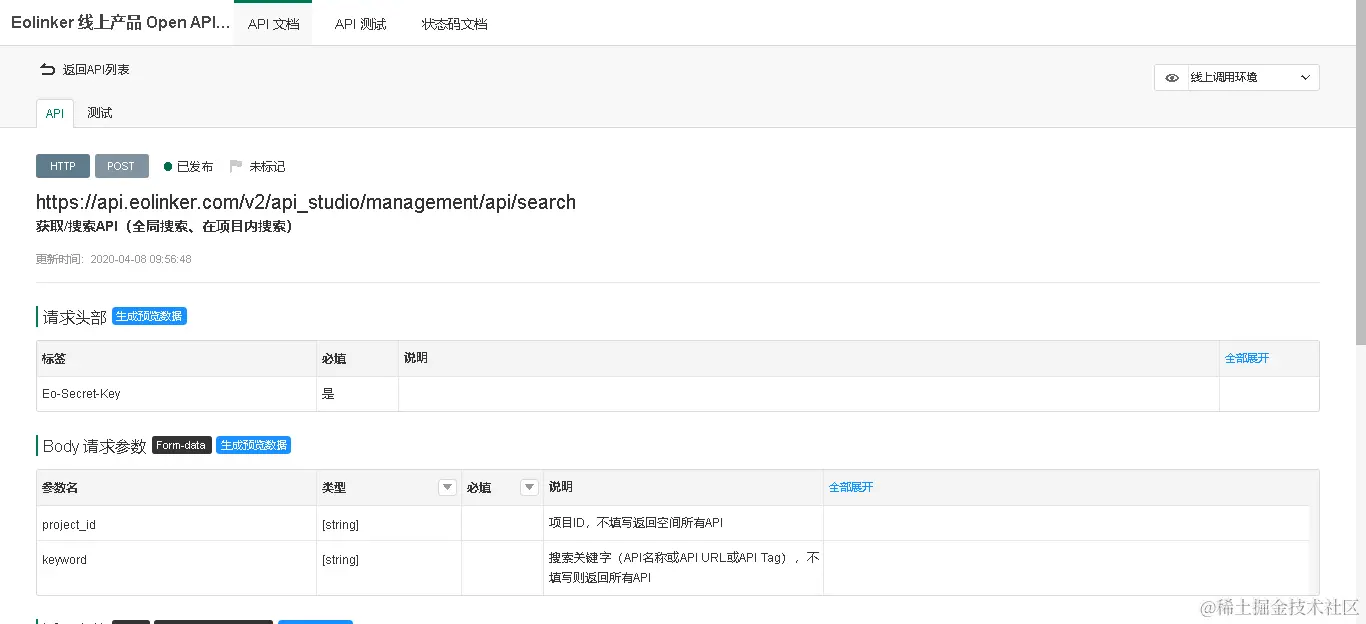
Task: Select the API sub-tab
Action: [55, 113]
